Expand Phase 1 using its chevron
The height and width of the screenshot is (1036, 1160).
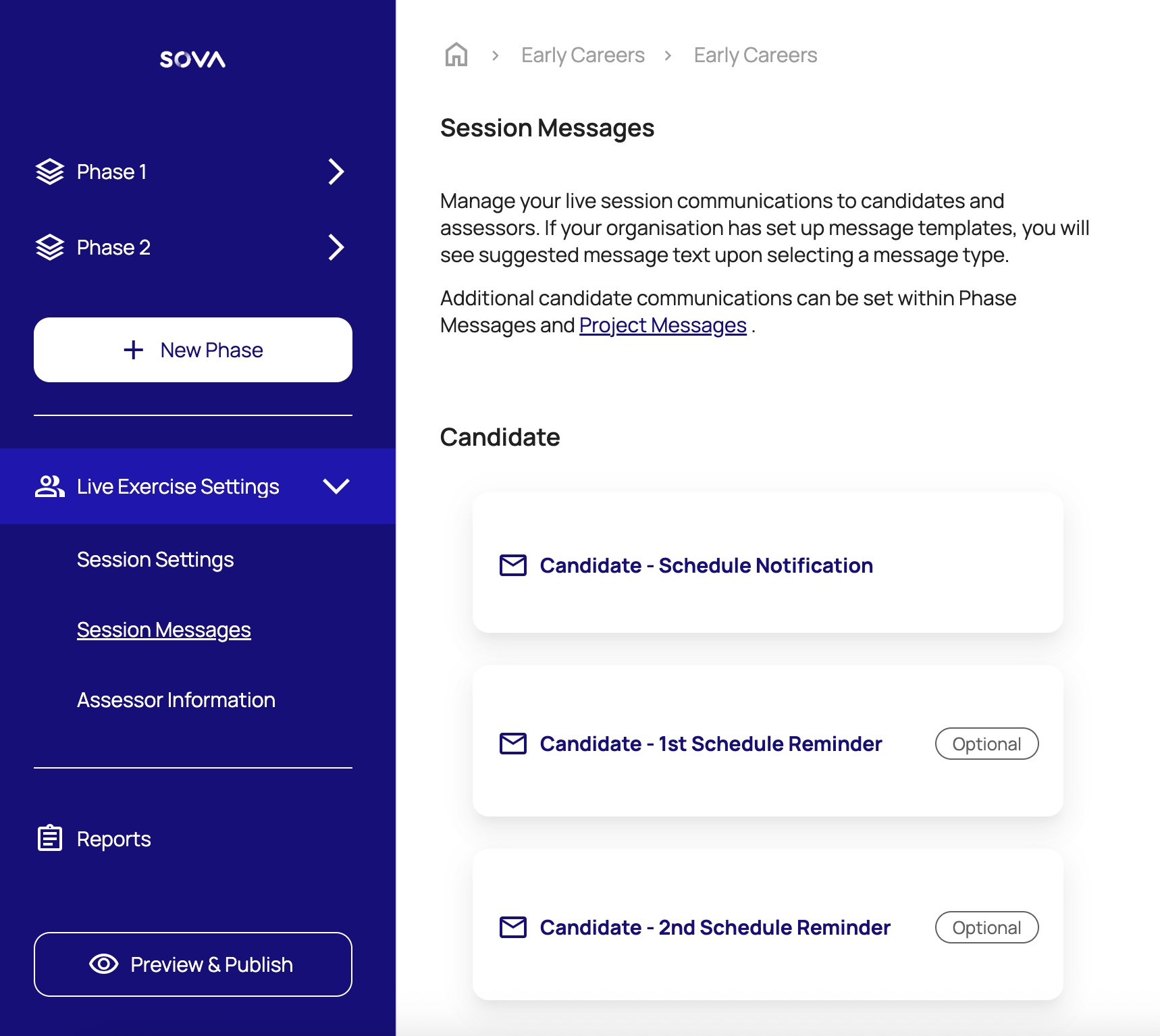tap(336, 172)
